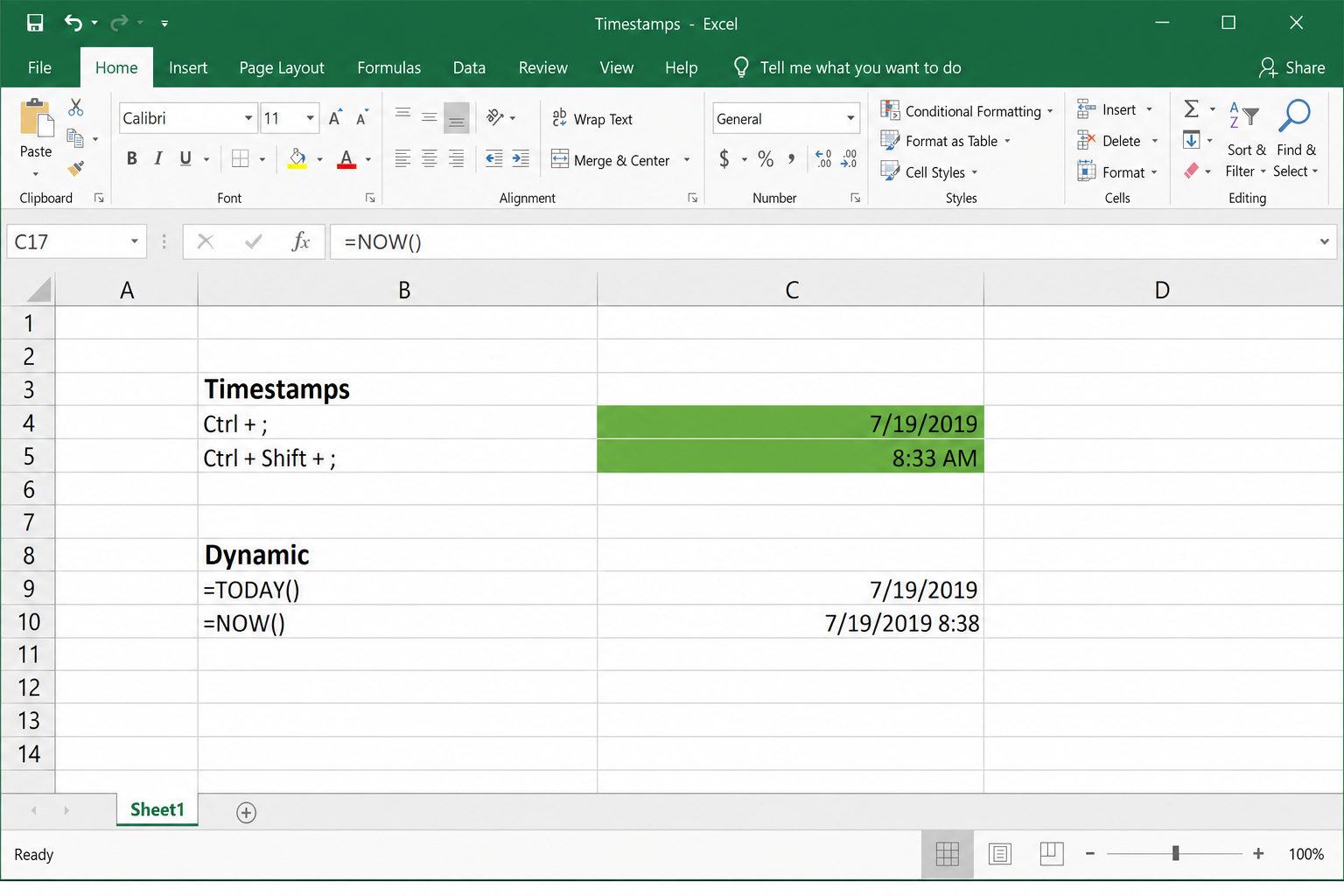Click Format in Cells group
Viewport: 1344px width, 896px height.
click(1118, 172)
